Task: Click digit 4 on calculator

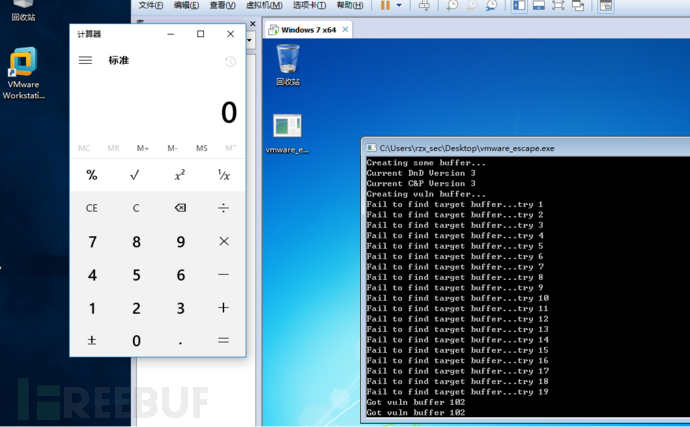Action: [x=92, y=275]
